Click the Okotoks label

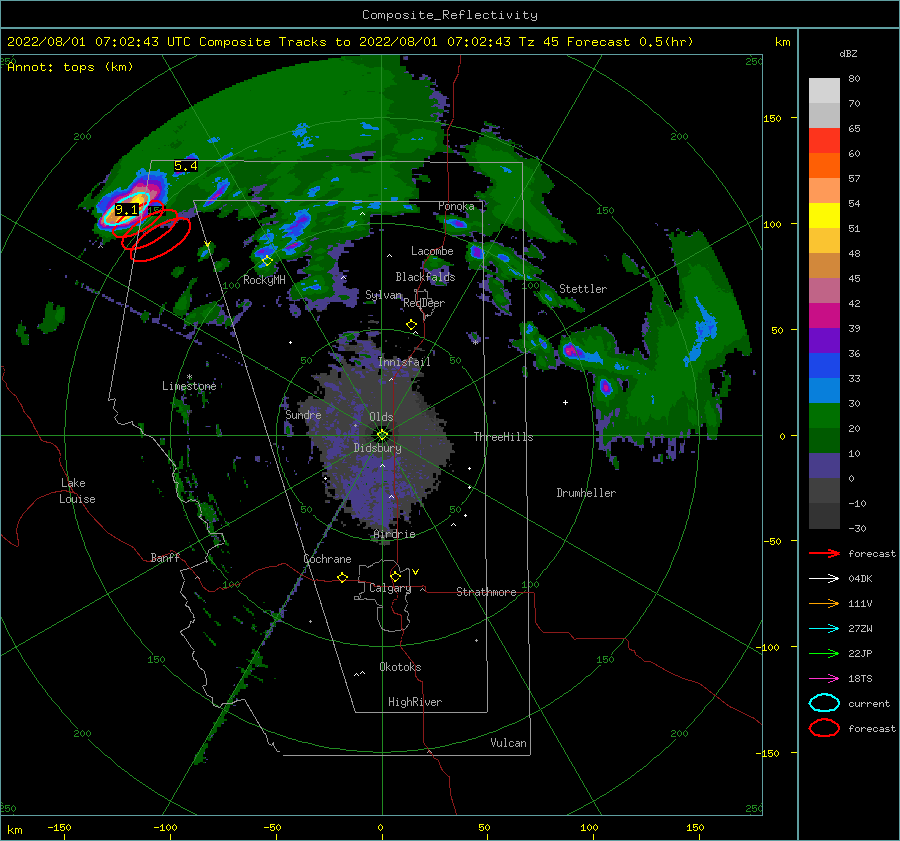point(400,667)
